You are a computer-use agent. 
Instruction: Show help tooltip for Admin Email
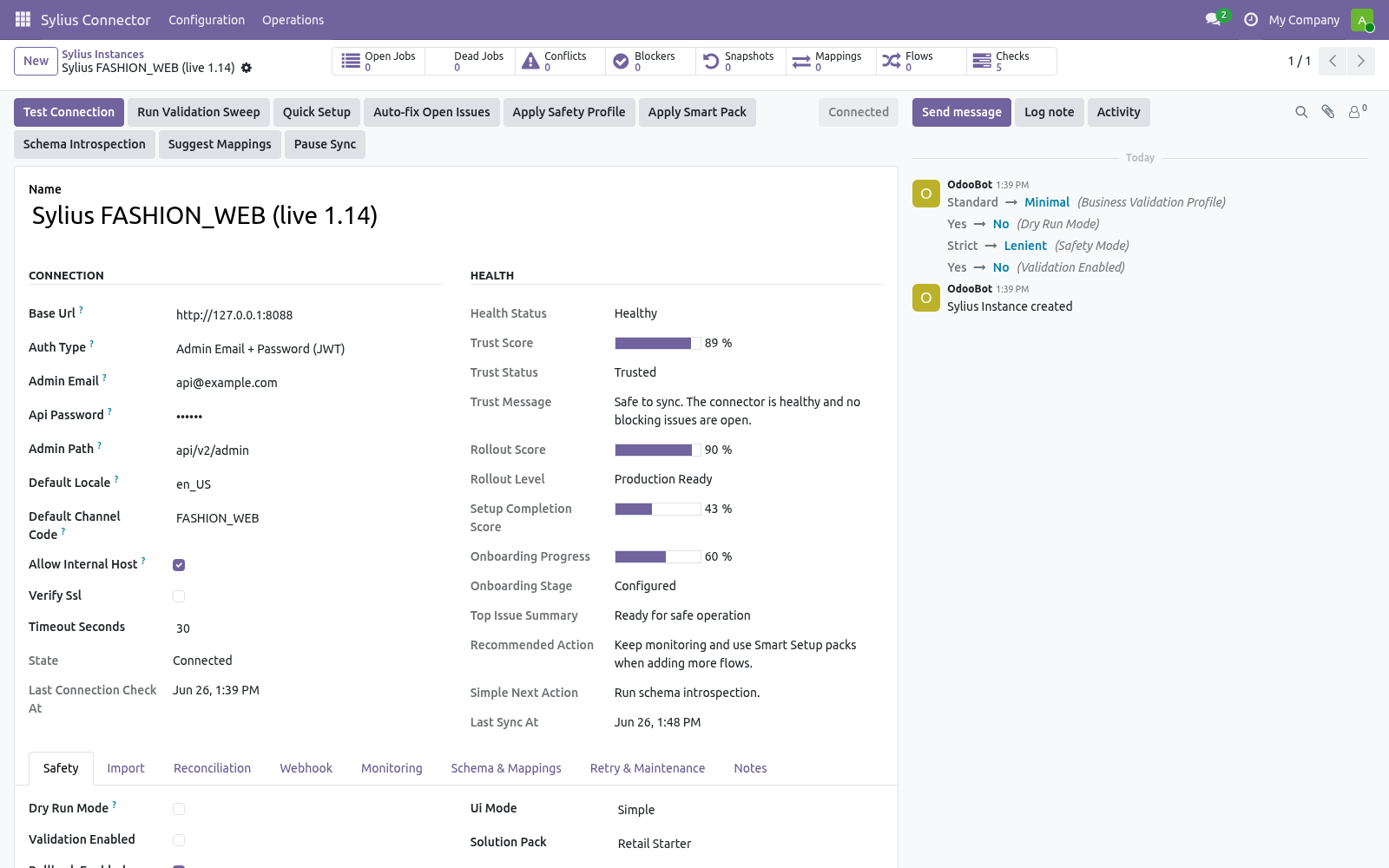(x=104, y=377)
